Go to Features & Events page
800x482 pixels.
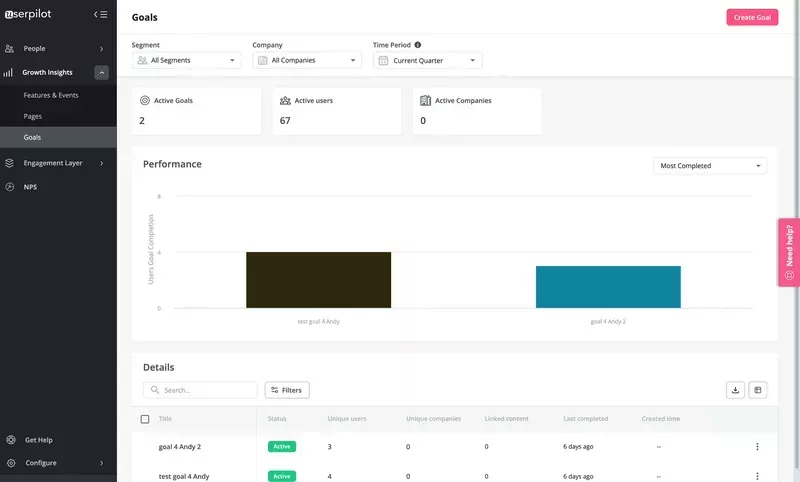point(51,95)
